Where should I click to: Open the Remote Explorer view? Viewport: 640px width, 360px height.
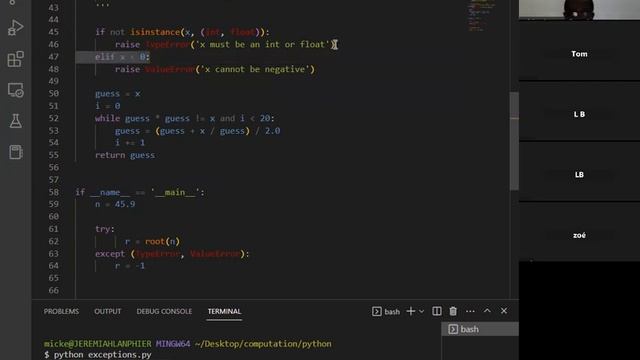[x=16, y=90]
